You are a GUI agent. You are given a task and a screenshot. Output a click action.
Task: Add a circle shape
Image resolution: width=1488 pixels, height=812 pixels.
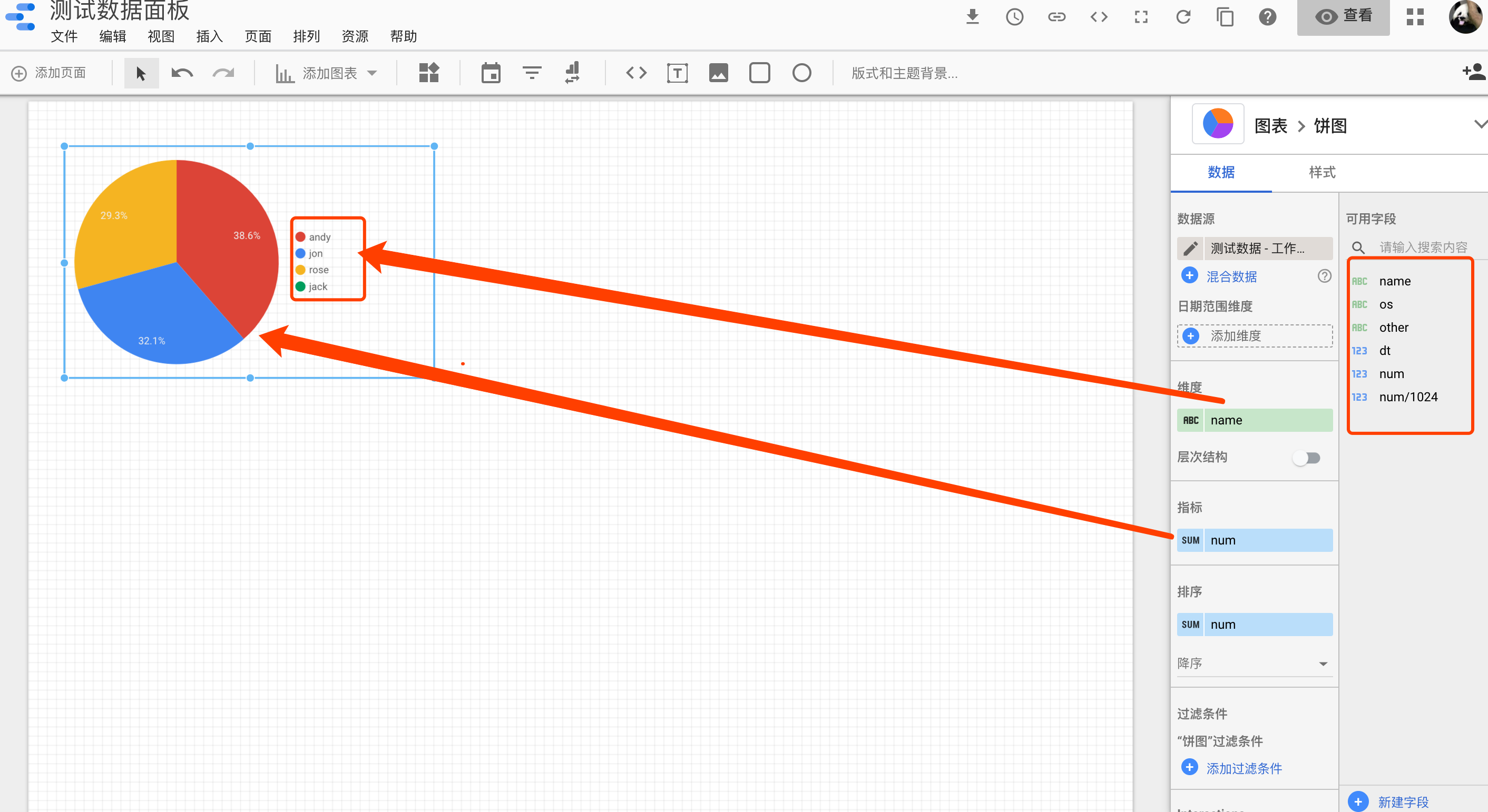pos(802,73)
